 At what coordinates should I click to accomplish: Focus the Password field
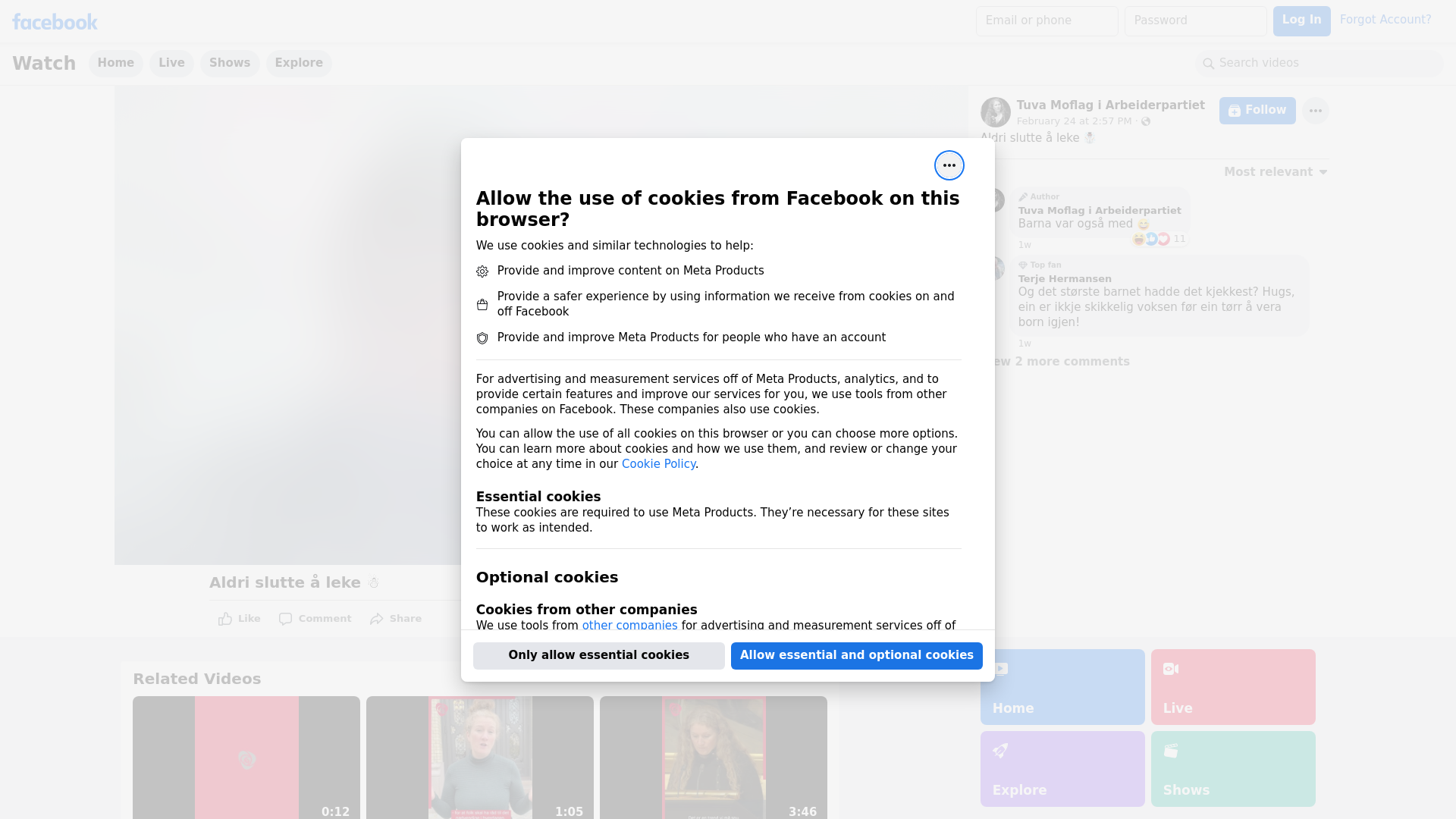click(x=1195, y=20)
